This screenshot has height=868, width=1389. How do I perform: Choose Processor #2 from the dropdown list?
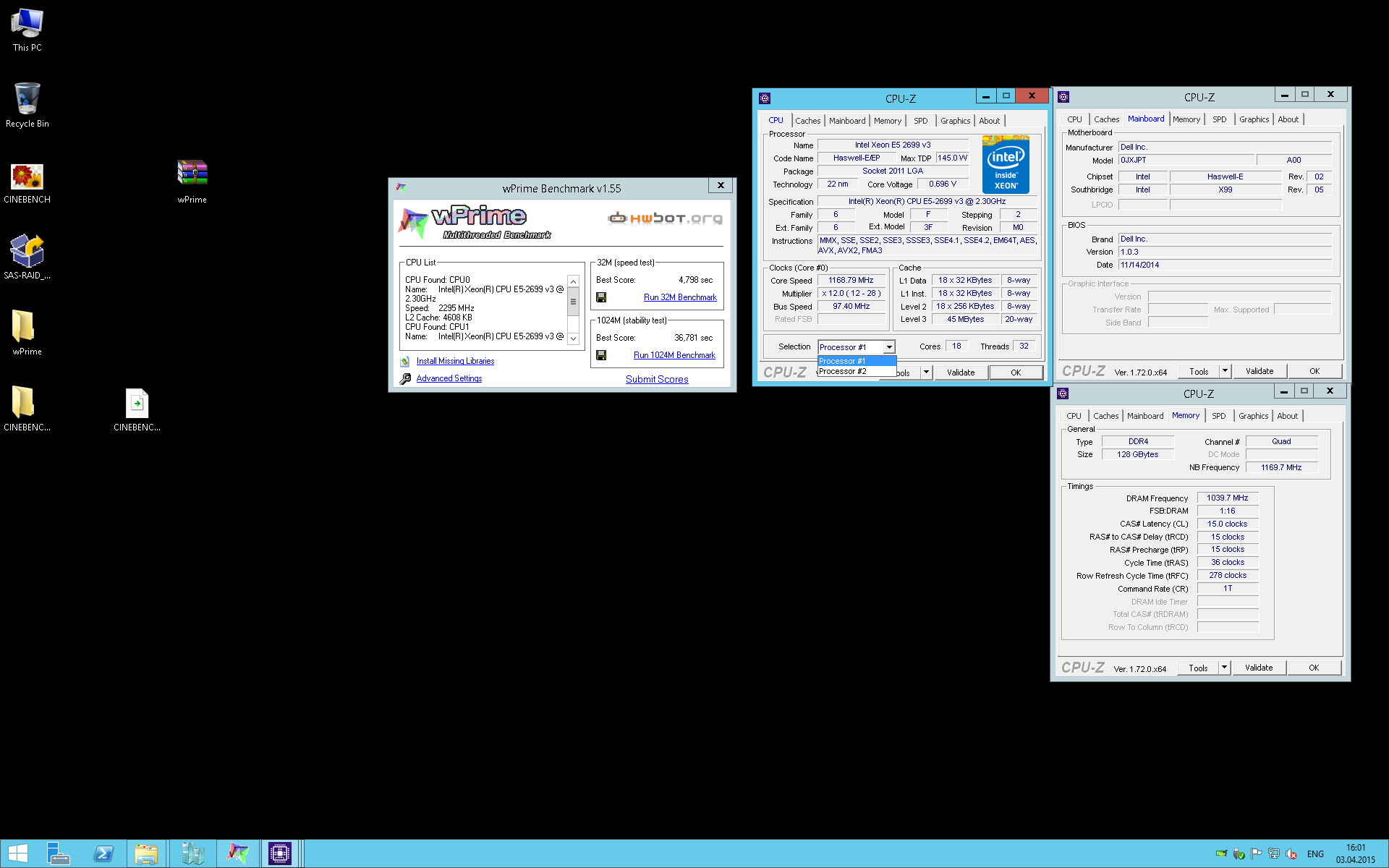pos(857,371)
